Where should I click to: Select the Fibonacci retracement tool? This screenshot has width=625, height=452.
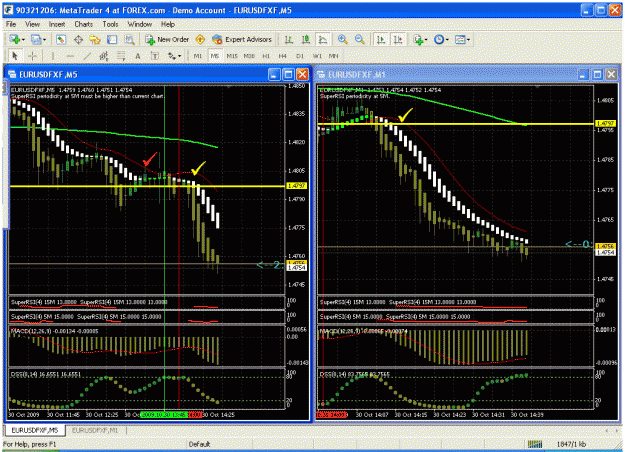[x=121, y=56]
